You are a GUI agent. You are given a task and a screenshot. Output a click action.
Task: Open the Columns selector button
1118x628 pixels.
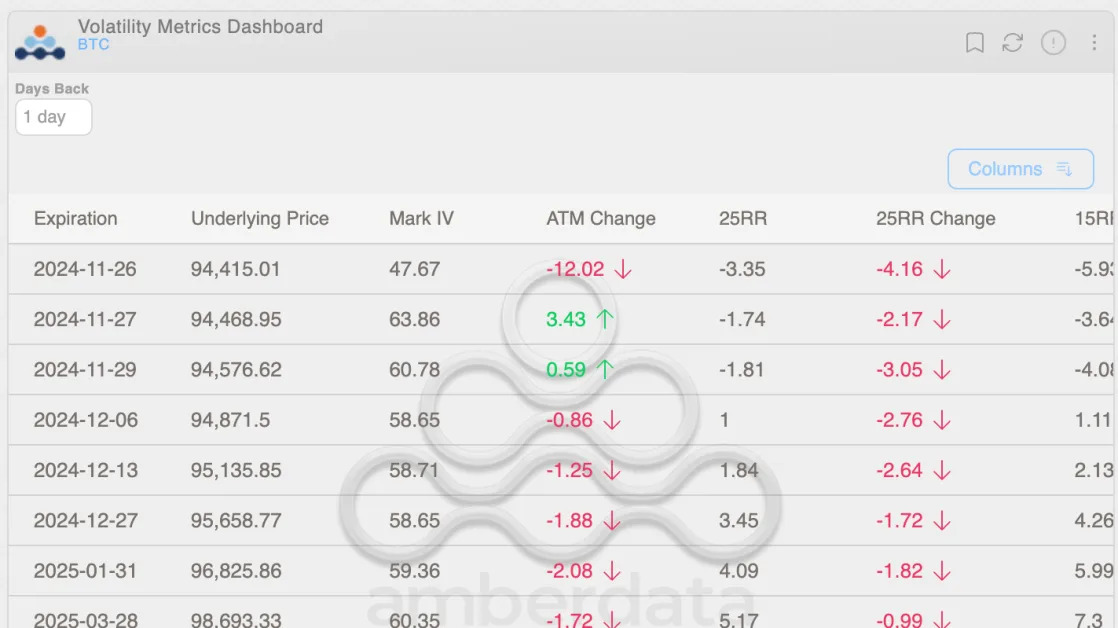[x=1020, y=169]
